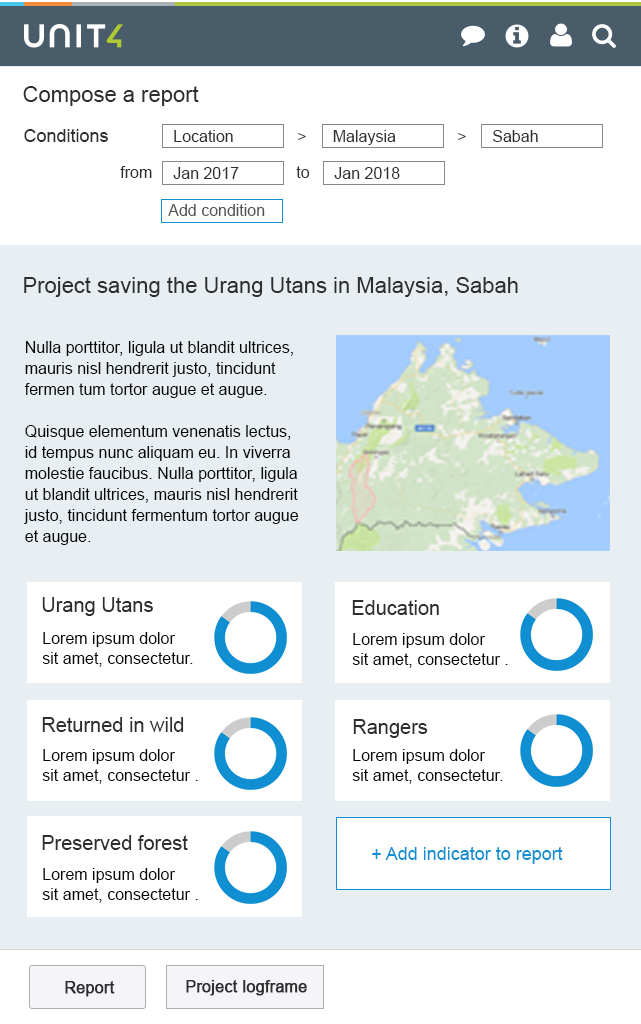The width and height of the screenshot is (641, 1024).
Task: Open the user profile icon
Action: coord(561,36)
